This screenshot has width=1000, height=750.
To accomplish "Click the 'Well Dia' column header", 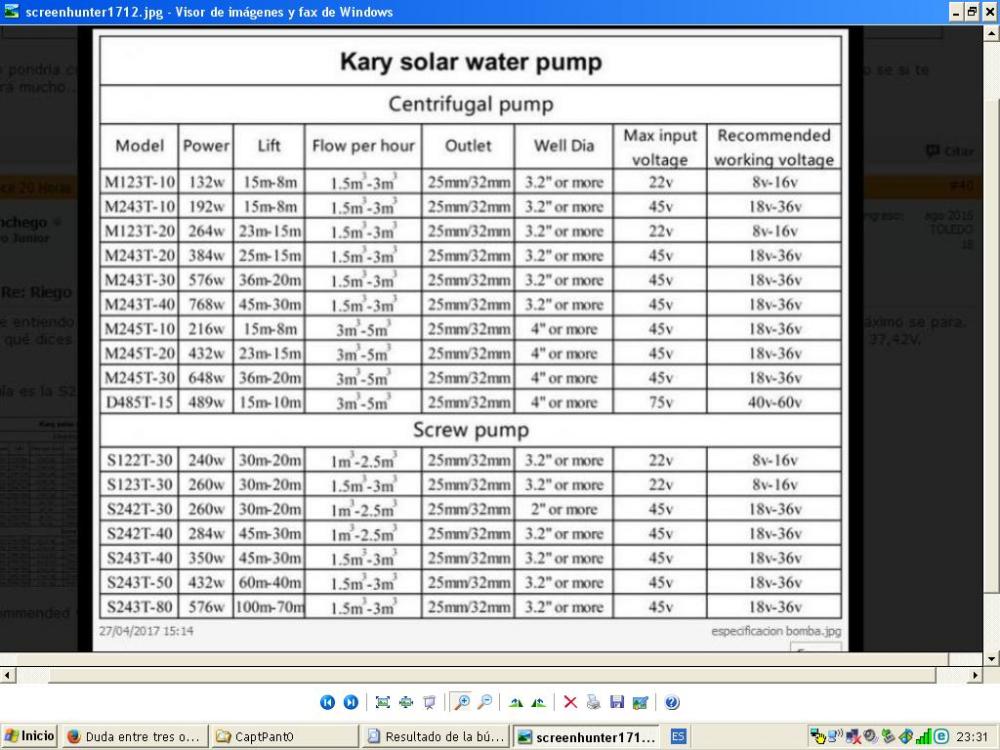I will pyautogui.click(x=564, y=146).
